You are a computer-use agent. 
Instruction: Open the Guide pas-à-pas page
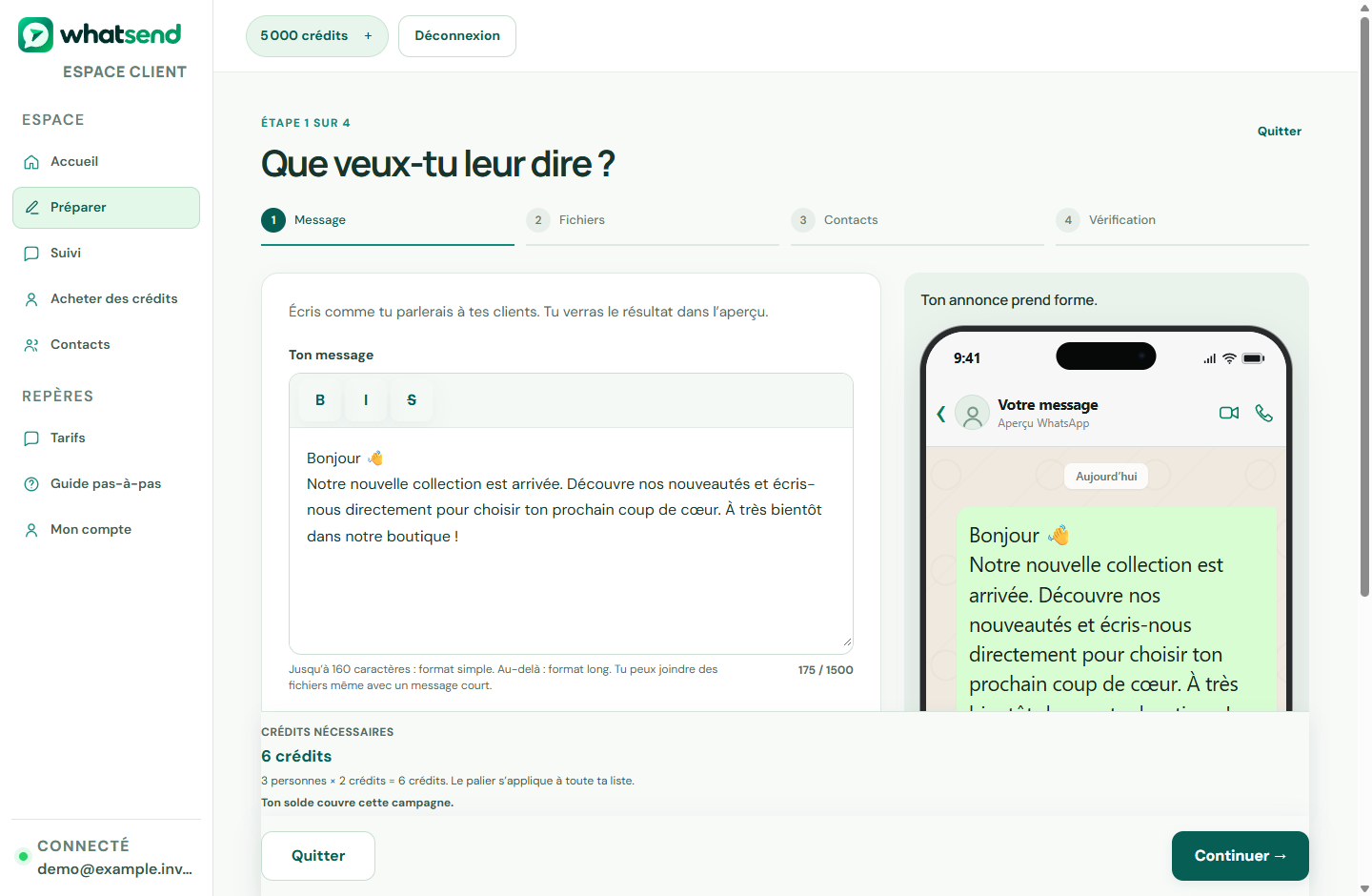tap(106, 484)
